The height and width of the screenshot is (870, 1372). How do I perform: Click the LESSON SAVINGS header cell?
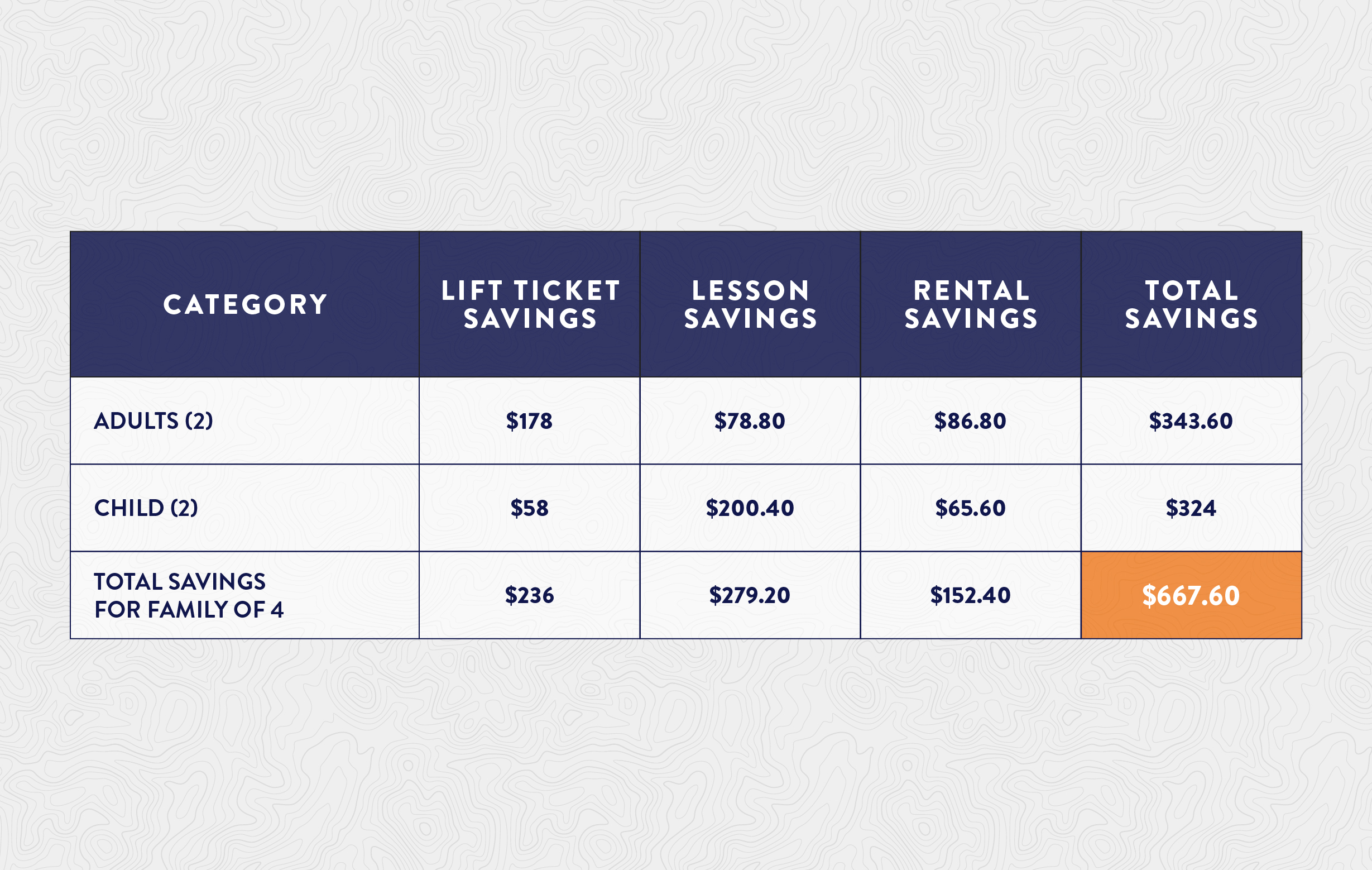click(750, 304)
